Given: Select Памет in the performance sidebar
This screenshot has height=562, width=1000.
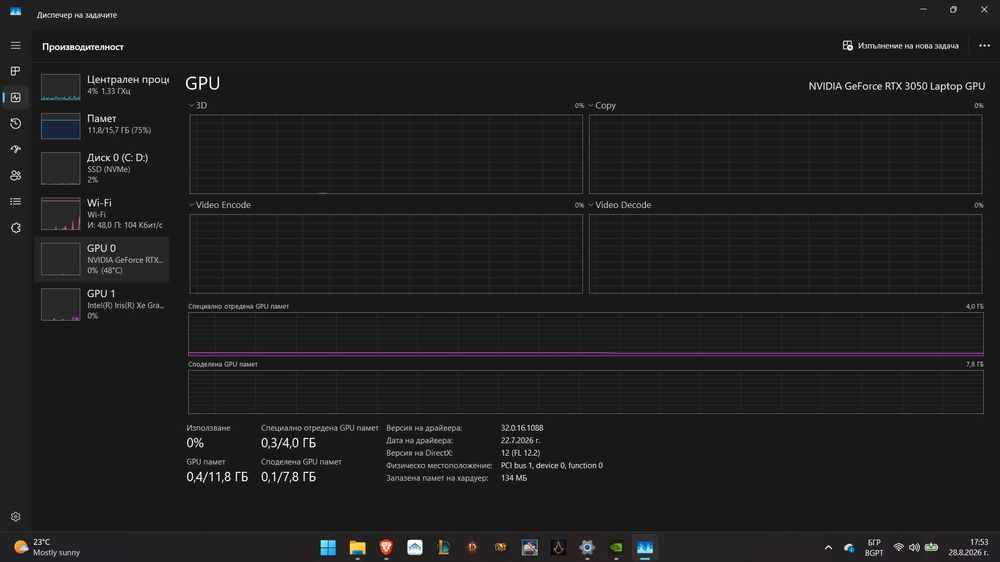Looking at the screenshot, I should click(102, 124).
